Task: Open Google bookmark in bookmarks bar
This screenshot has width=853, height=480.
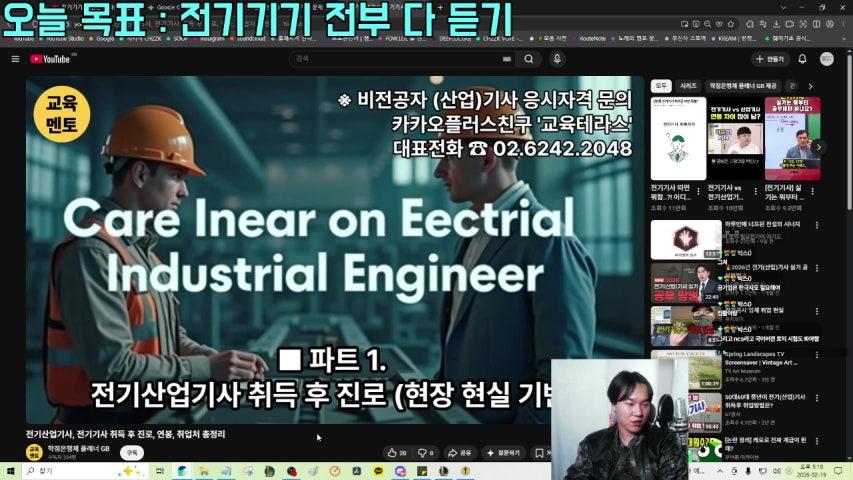Action: [102, 39]
